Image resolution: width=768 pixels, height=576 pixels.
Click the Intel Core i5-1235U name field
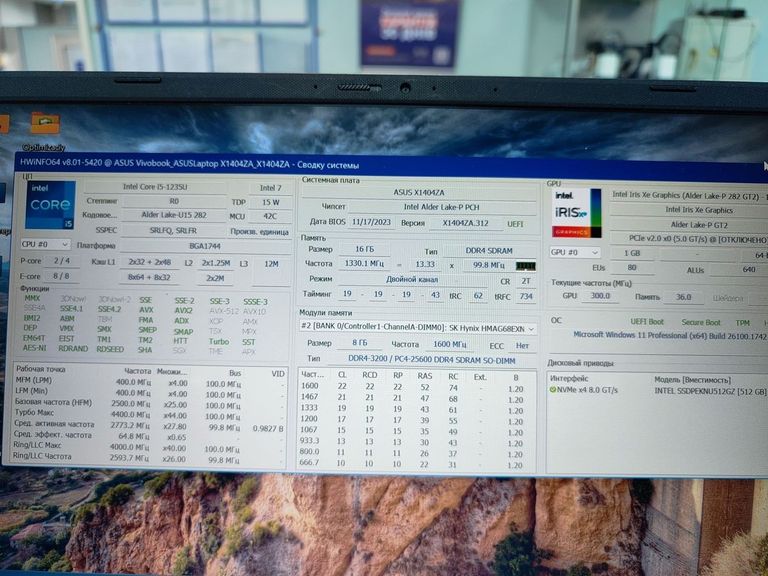(x=155, y=186)
